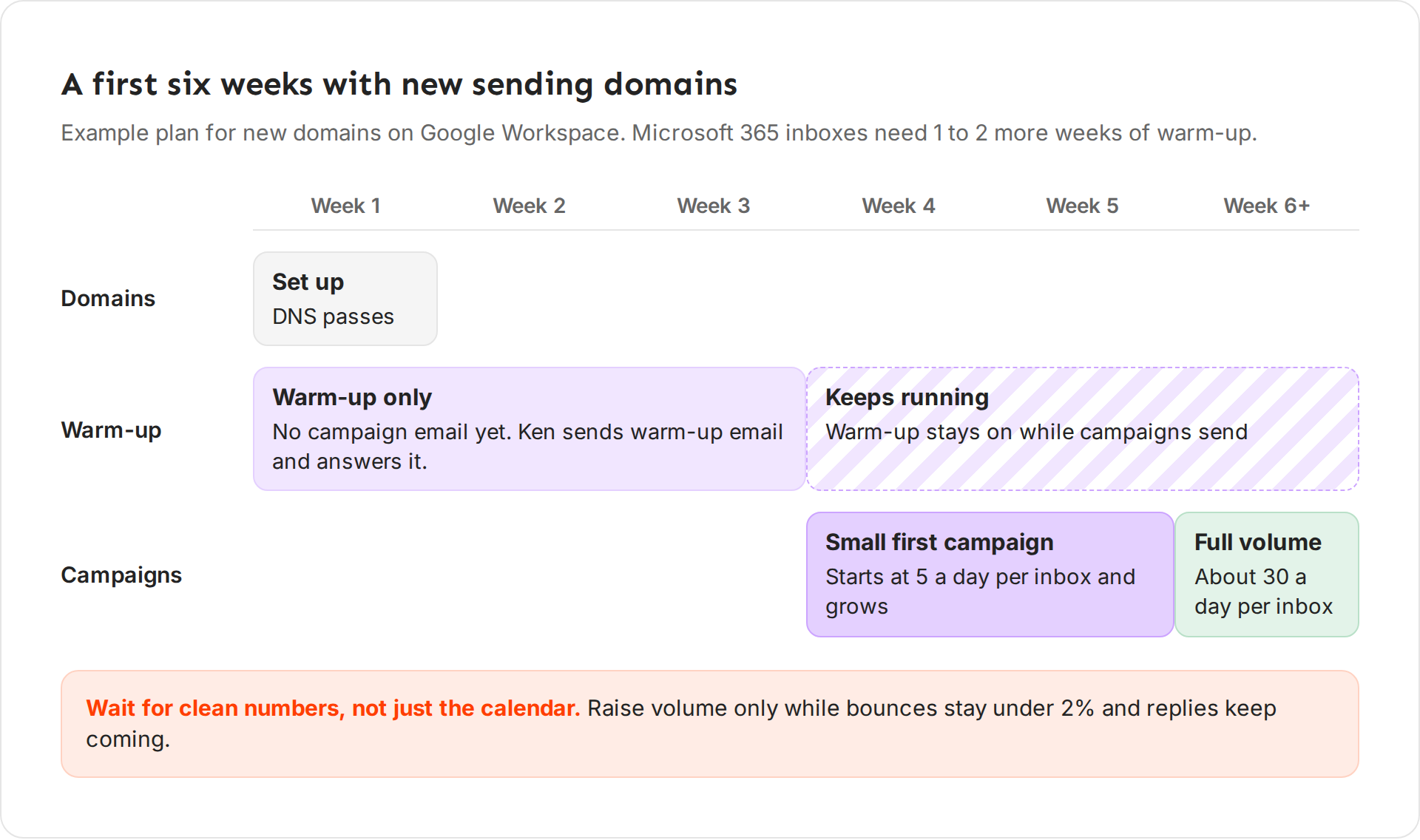This screenshot has width=1420, height=840.
Task: Click 'No campaign email yet' description text
Action: click(x=527, y=447)
